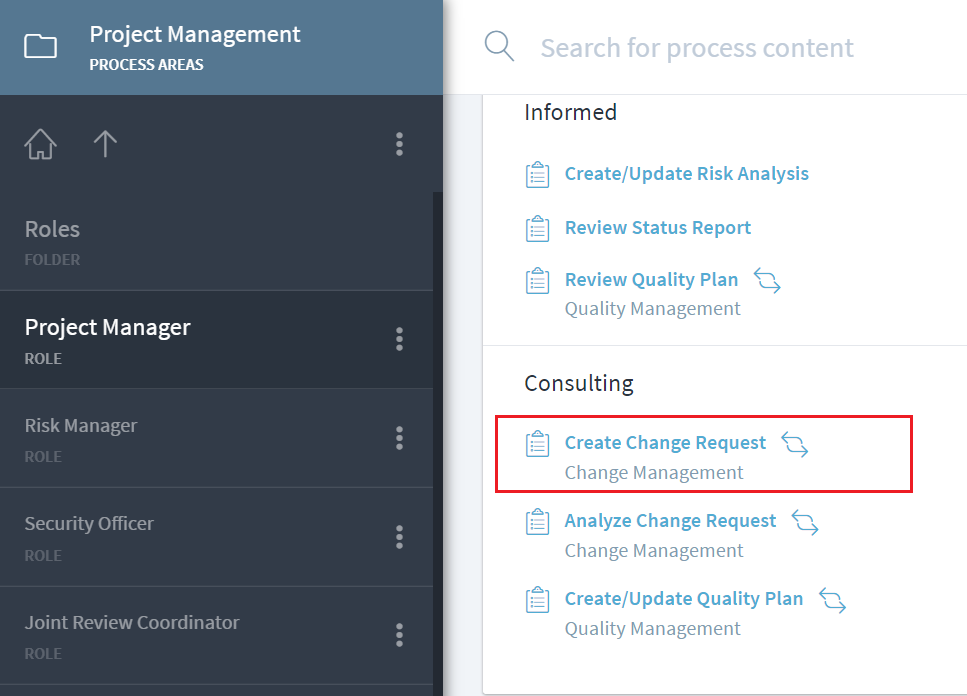The width and height of the screenshot is (967, 696).
Task: Open the Risk Manager role options menu
Action: tap(399, 437)
